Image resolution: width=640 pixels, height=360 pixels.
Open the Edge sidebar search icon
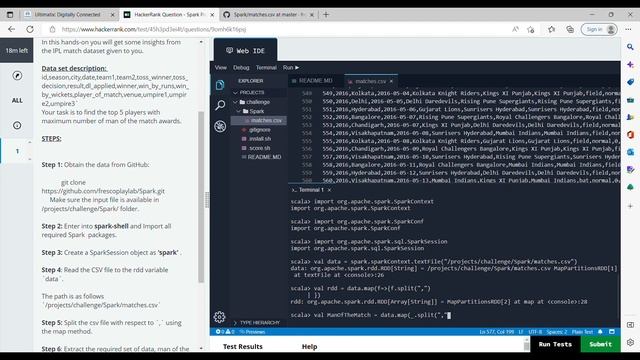point(631,47)
